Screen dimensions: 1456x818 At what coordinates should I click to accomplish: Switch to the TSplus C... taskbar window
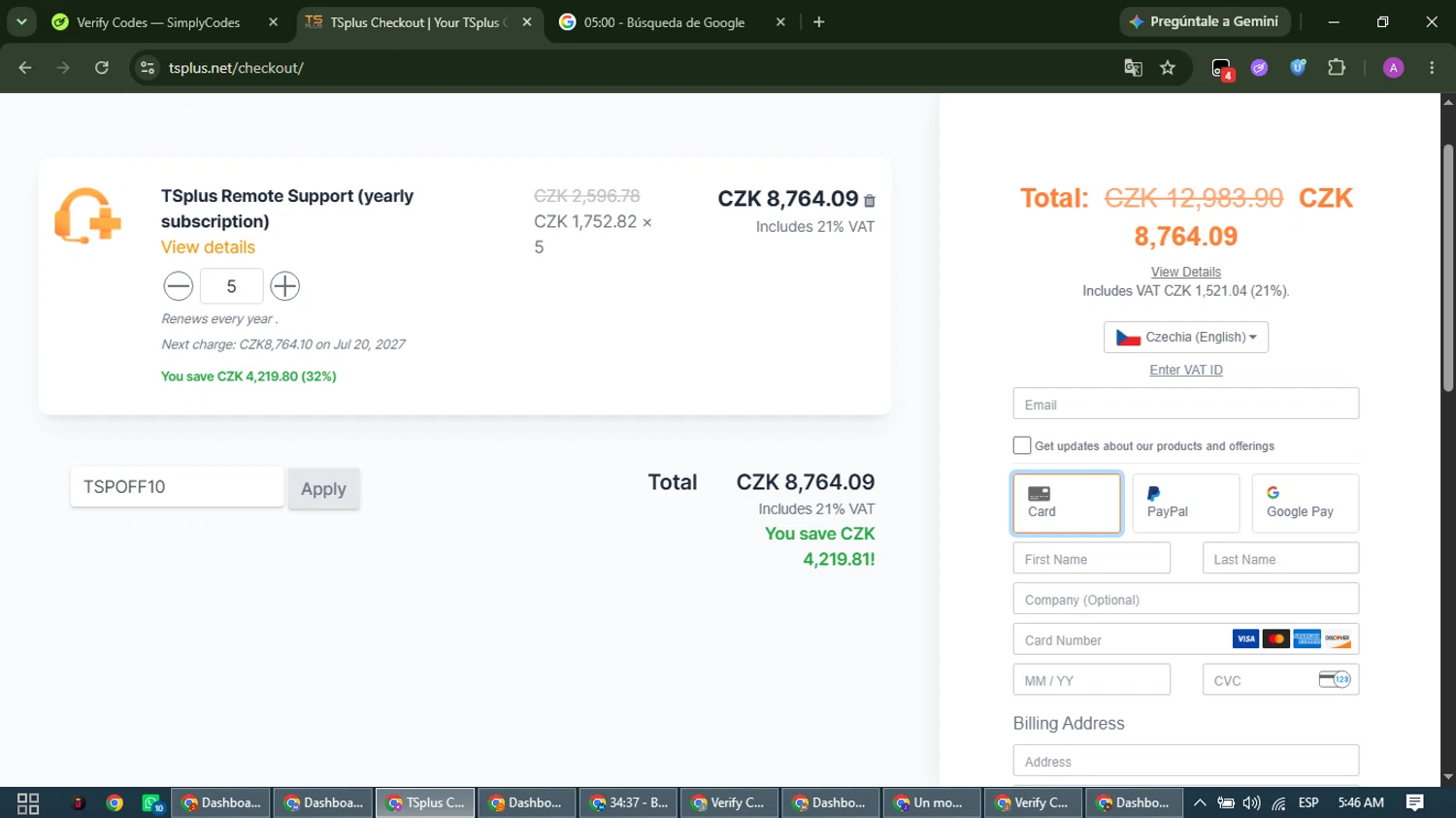point(425,802)
